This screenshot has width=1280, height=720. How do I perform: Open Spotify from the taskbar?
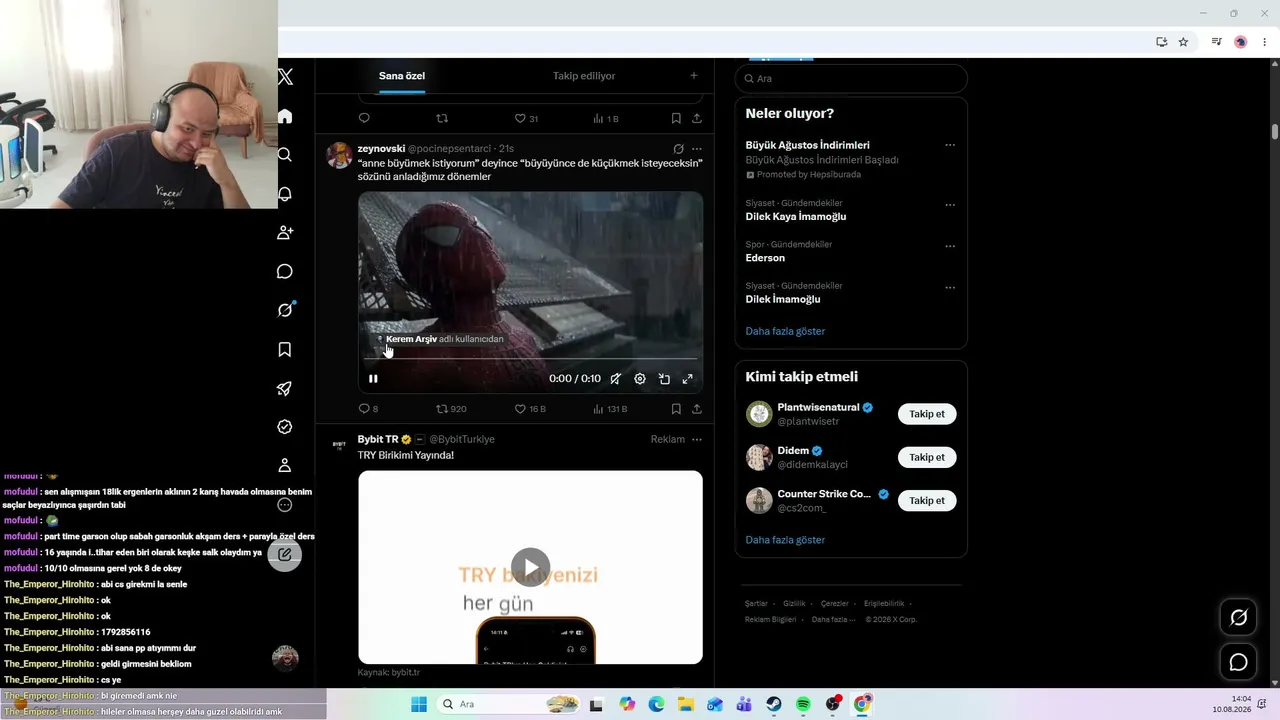803,704
